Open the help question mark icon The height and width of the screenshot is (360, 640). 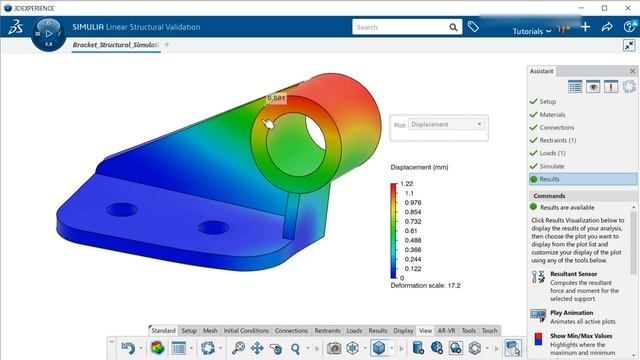point(629,27)
